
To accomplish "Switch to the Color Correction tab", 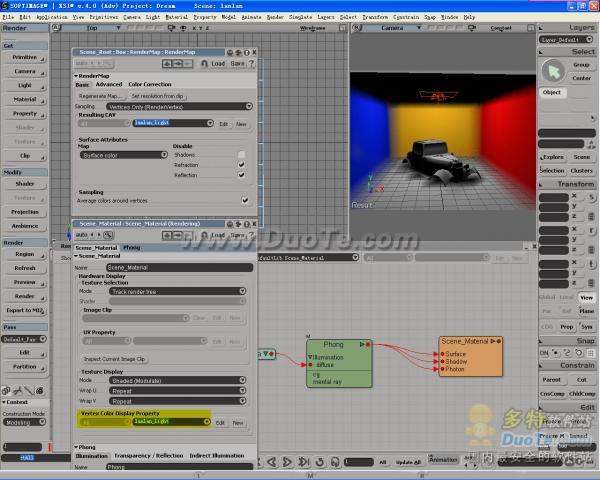I will (x=150, y=84).
